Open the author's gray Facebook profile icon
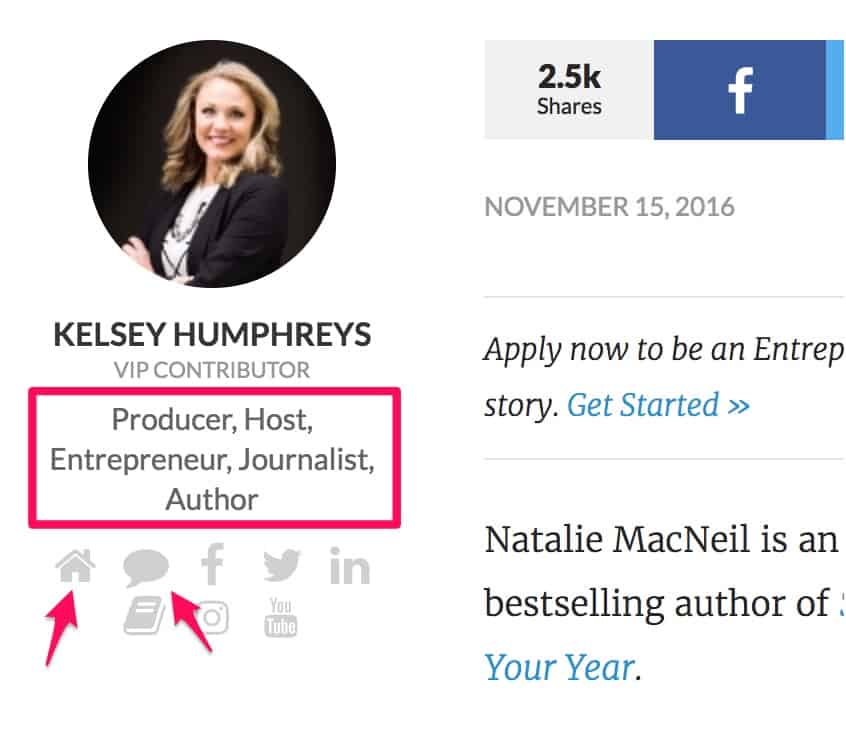Screen dimensions: 846x734 coord(212,566)
